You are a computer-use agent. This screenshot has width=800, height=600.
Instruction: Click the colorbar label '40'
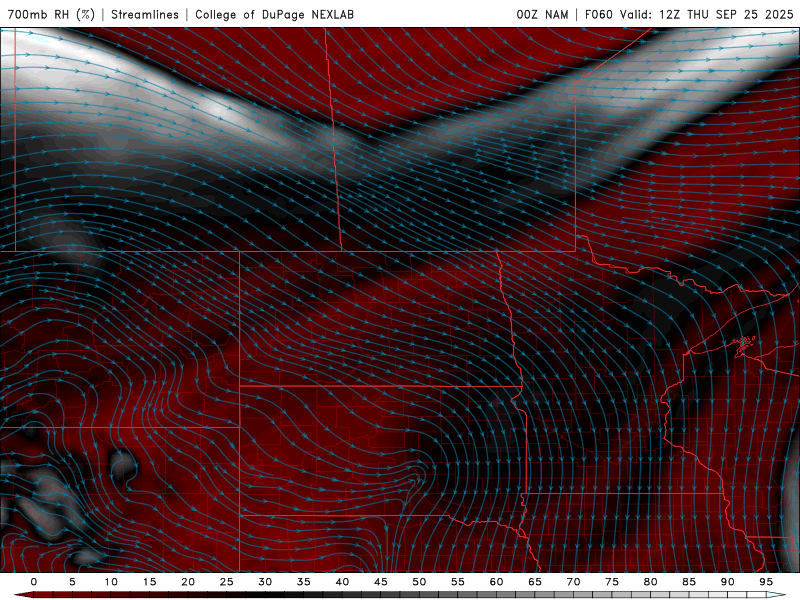342,582
